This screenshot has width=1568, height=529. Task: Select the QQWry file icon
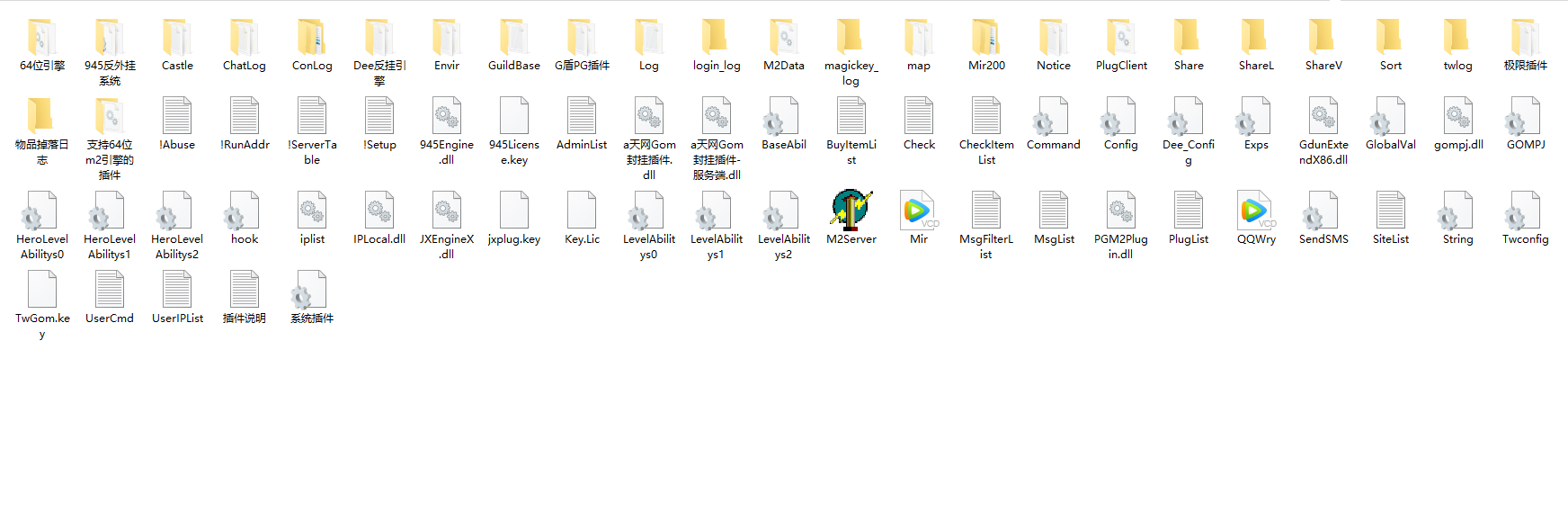(1255, 210)
